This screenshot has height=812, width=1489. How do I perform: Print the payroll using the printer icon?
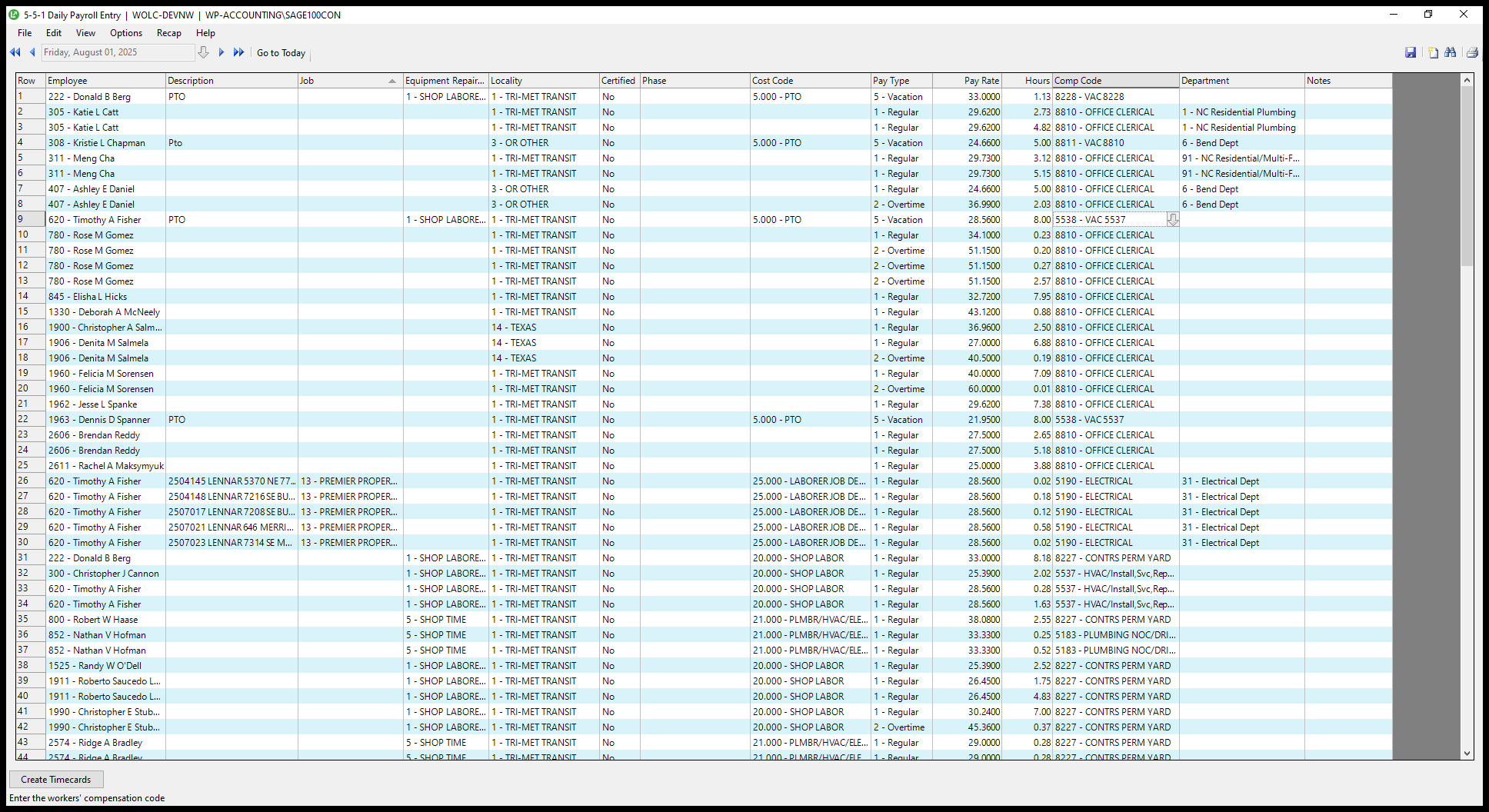pyautogui.click(x=1471, y=52)
